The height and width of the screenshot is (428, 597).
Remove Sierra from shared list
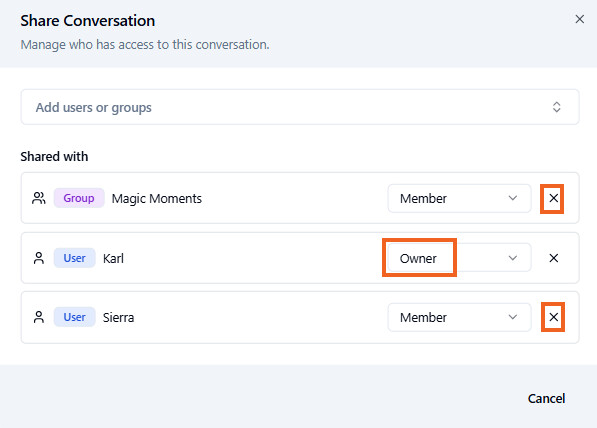point(554,317)
